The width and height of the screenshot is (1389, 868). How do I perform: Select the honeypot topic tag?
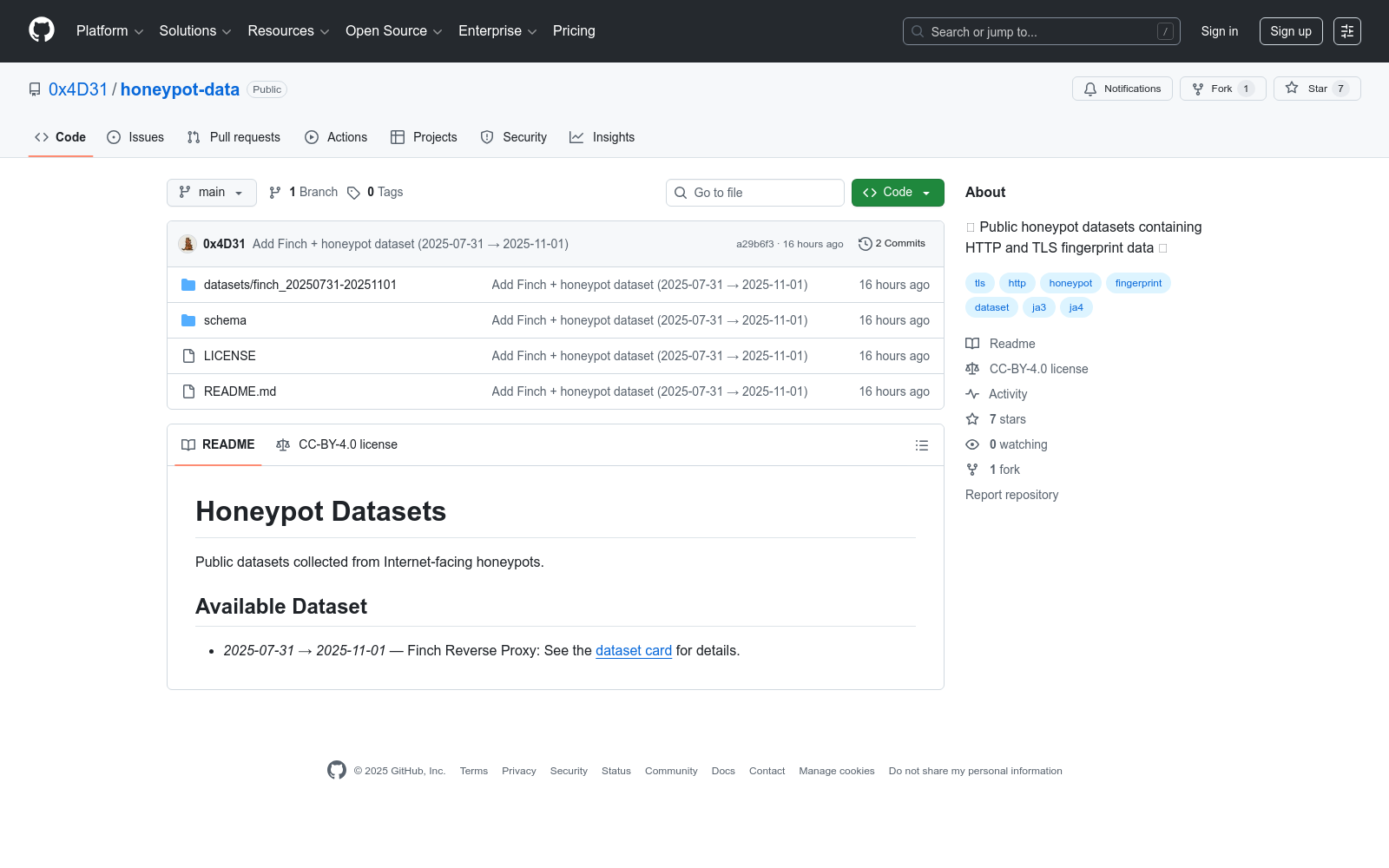(1070, 283)
